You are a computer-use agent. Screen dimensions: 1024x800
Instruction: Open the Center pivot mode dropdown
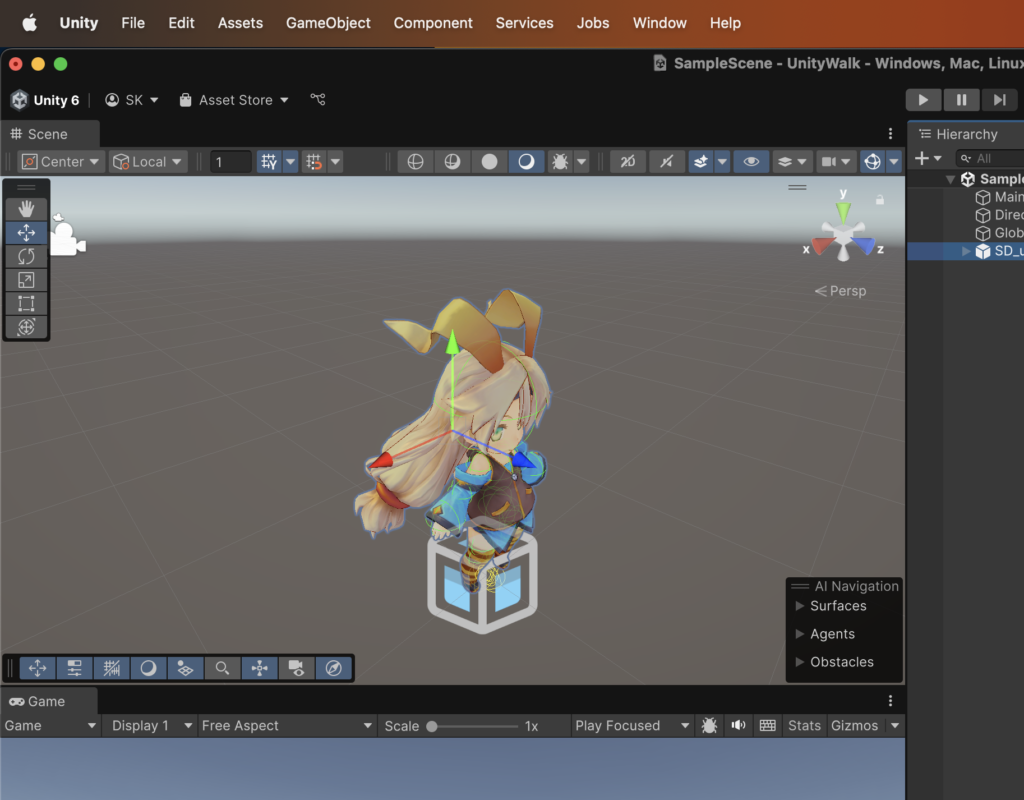point(61,161)
